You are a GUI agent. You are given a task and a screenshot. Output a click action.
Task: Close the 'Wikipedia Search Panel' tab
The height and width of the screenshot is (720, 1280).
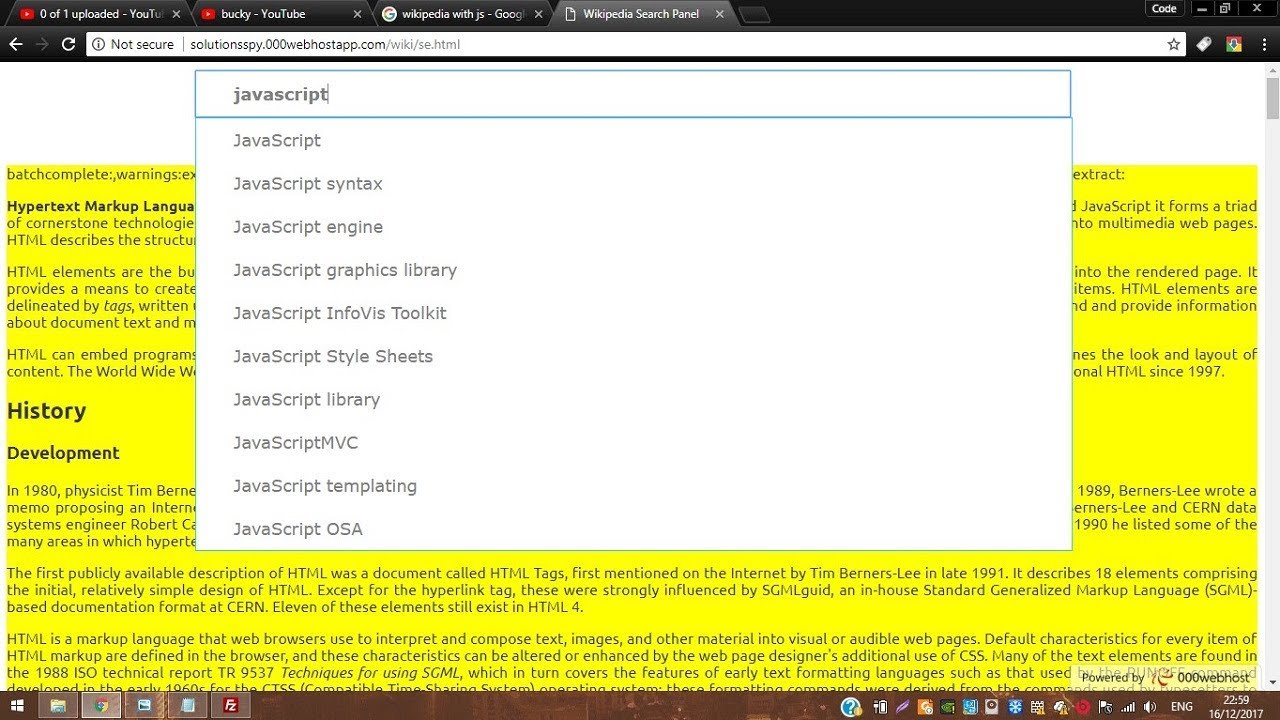click(719, 14)
